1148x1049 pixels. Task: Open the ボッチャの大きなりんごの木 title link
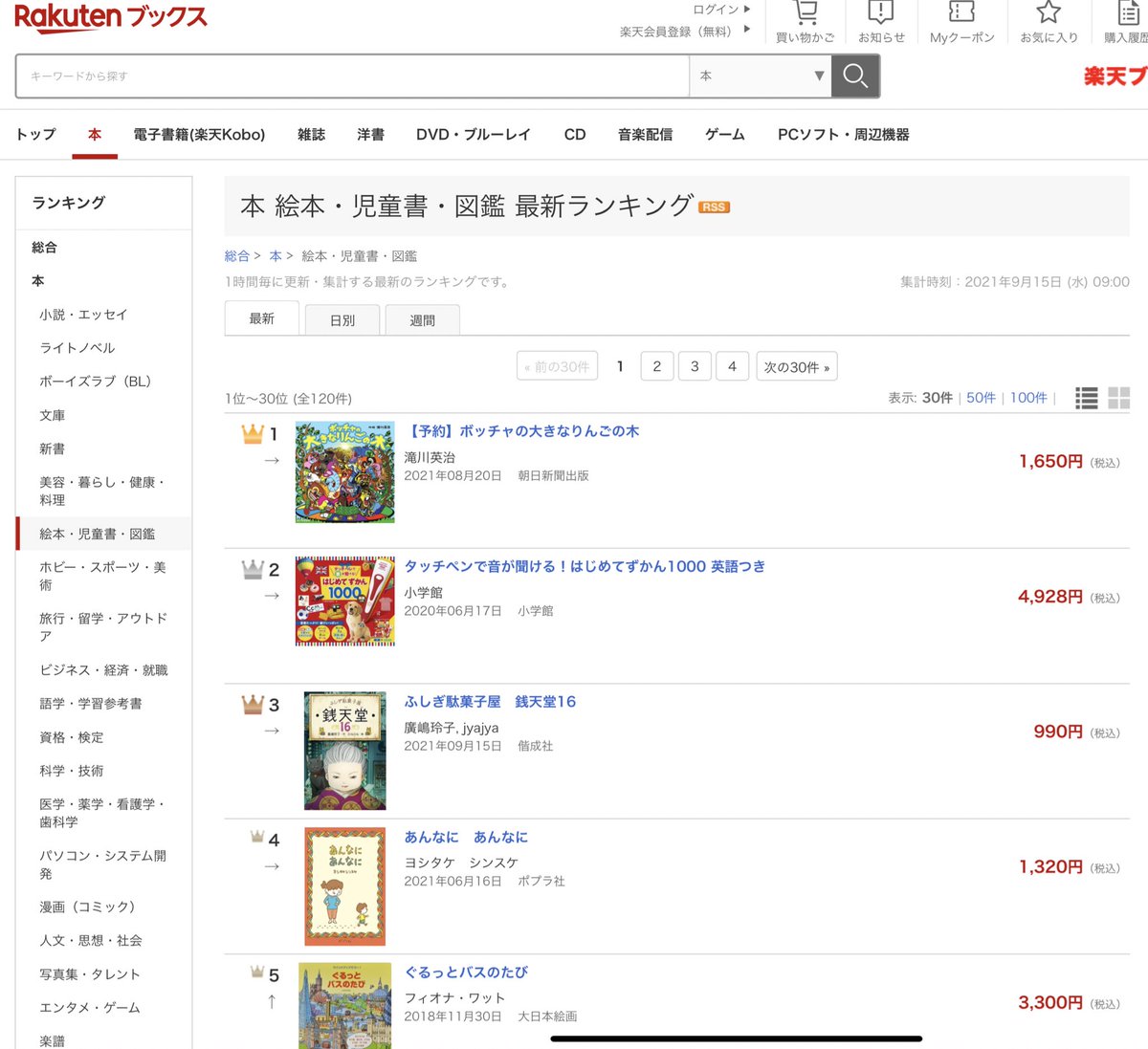(522, 431)
